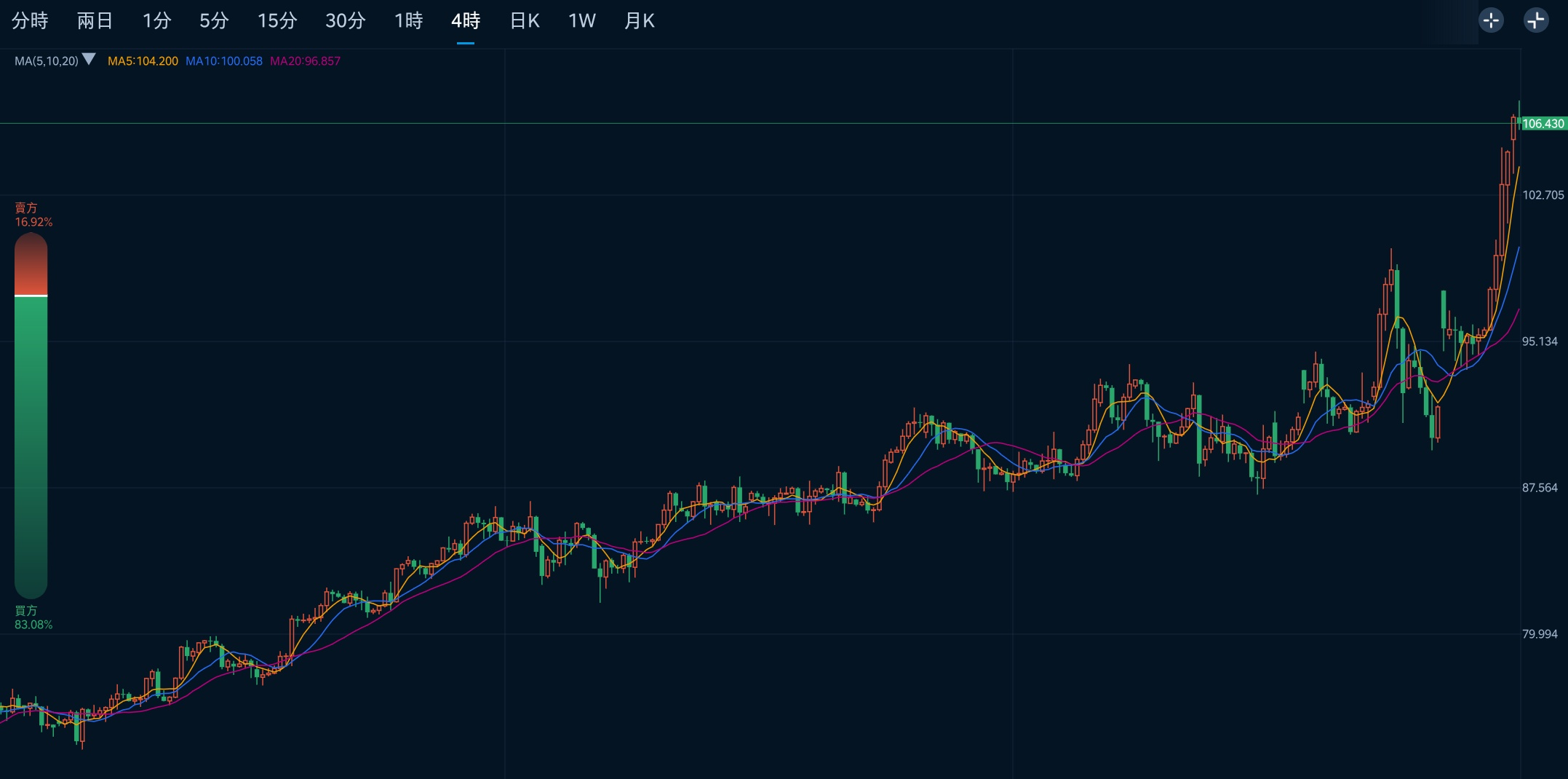The height and width of the screenshot is (779, 1568).
Task: Switch chart to 30分 interval
Action: point(345,21)
